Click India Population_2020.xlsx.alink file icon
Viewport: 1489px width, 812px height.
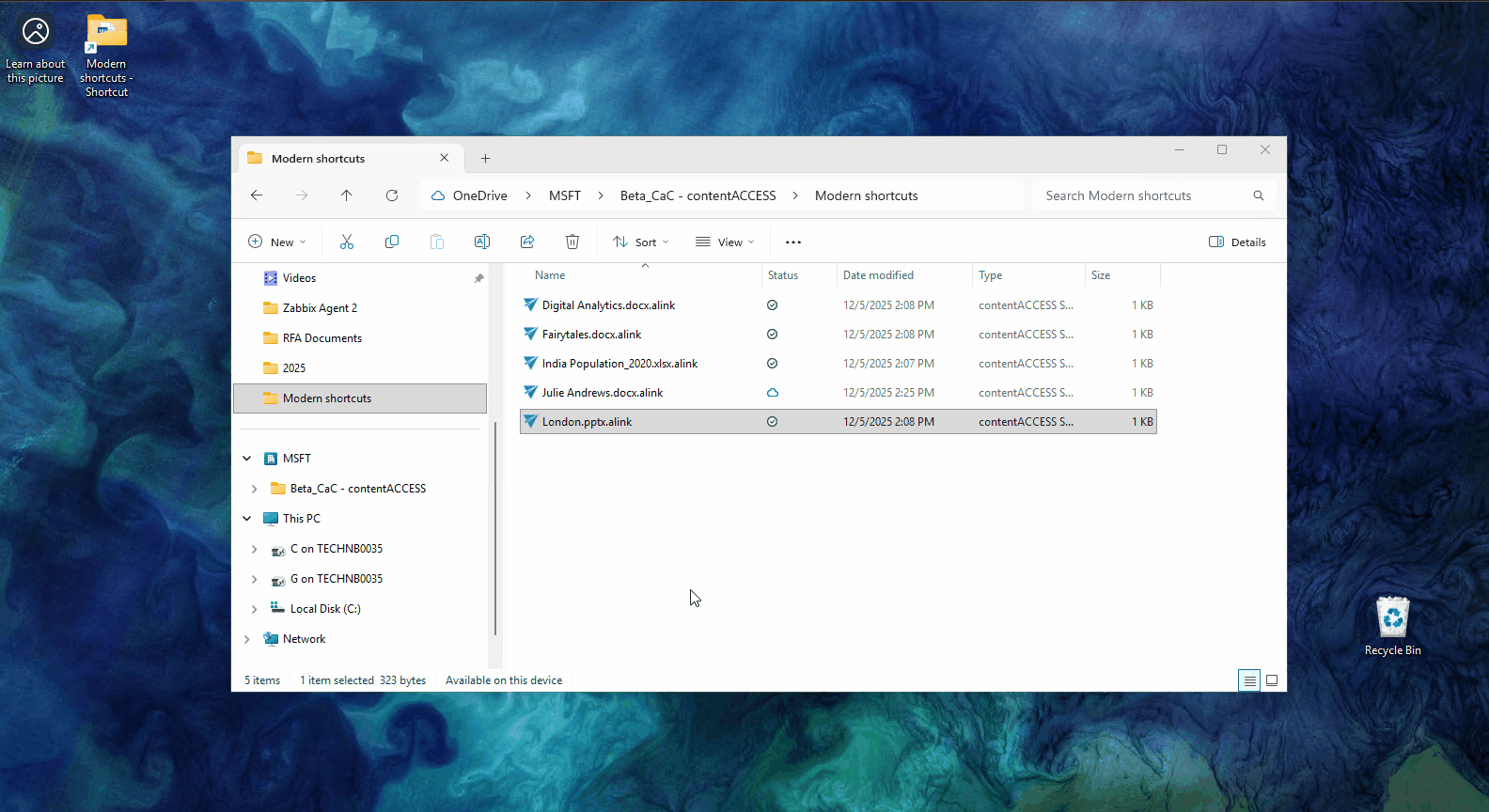pyautogui.click(x=530, y=363)
